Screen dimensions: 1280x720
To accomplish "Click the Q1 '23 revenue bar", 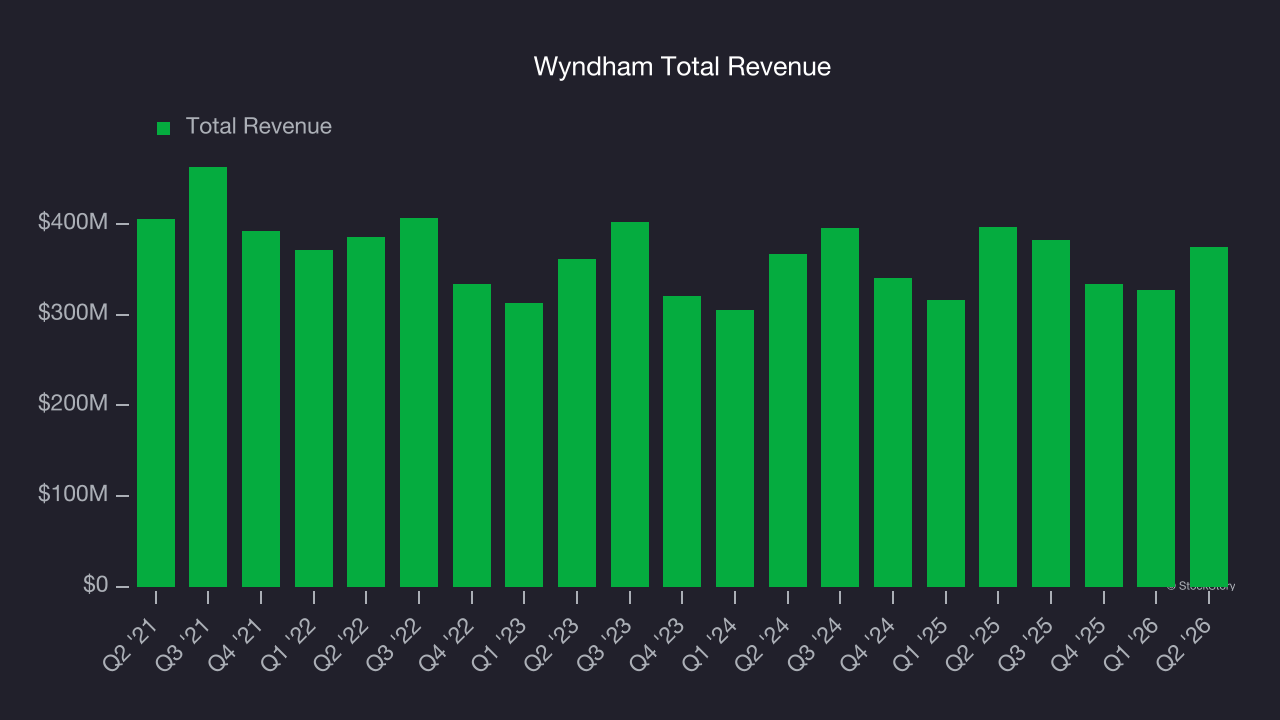I will 524,445.
